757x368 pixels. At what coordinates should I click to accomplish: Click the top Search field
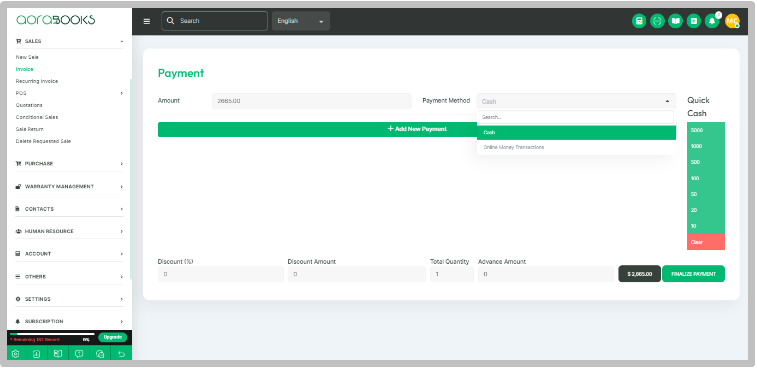(x=214, y=21)
